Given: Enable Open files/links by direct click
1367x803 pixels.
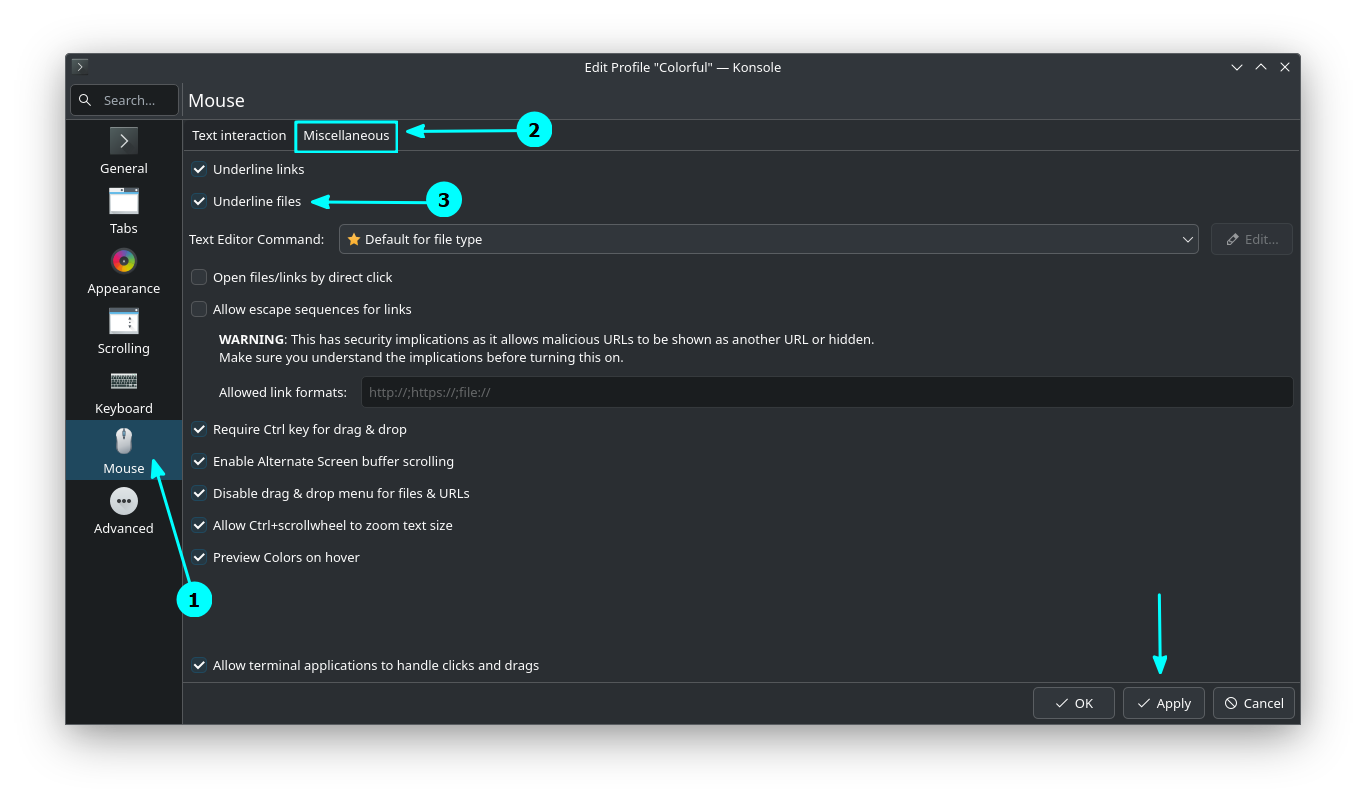Looking at the screenshot, I should pos(199,277).
